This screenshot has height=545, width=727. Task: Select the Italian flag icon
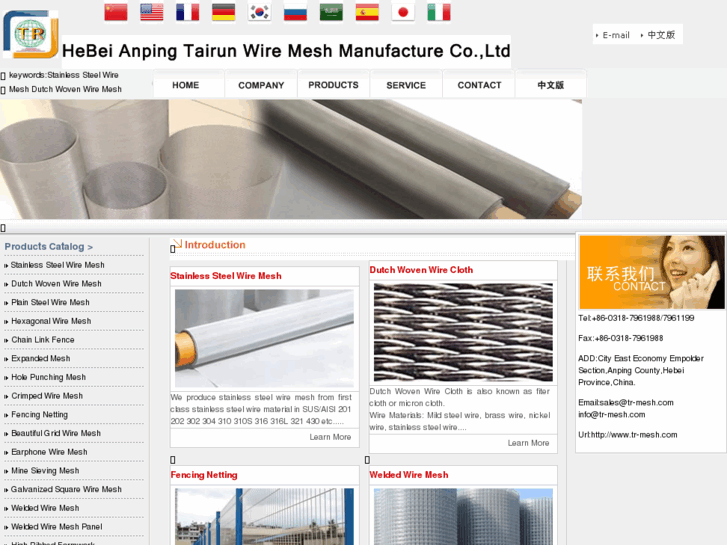coord(439,12)
